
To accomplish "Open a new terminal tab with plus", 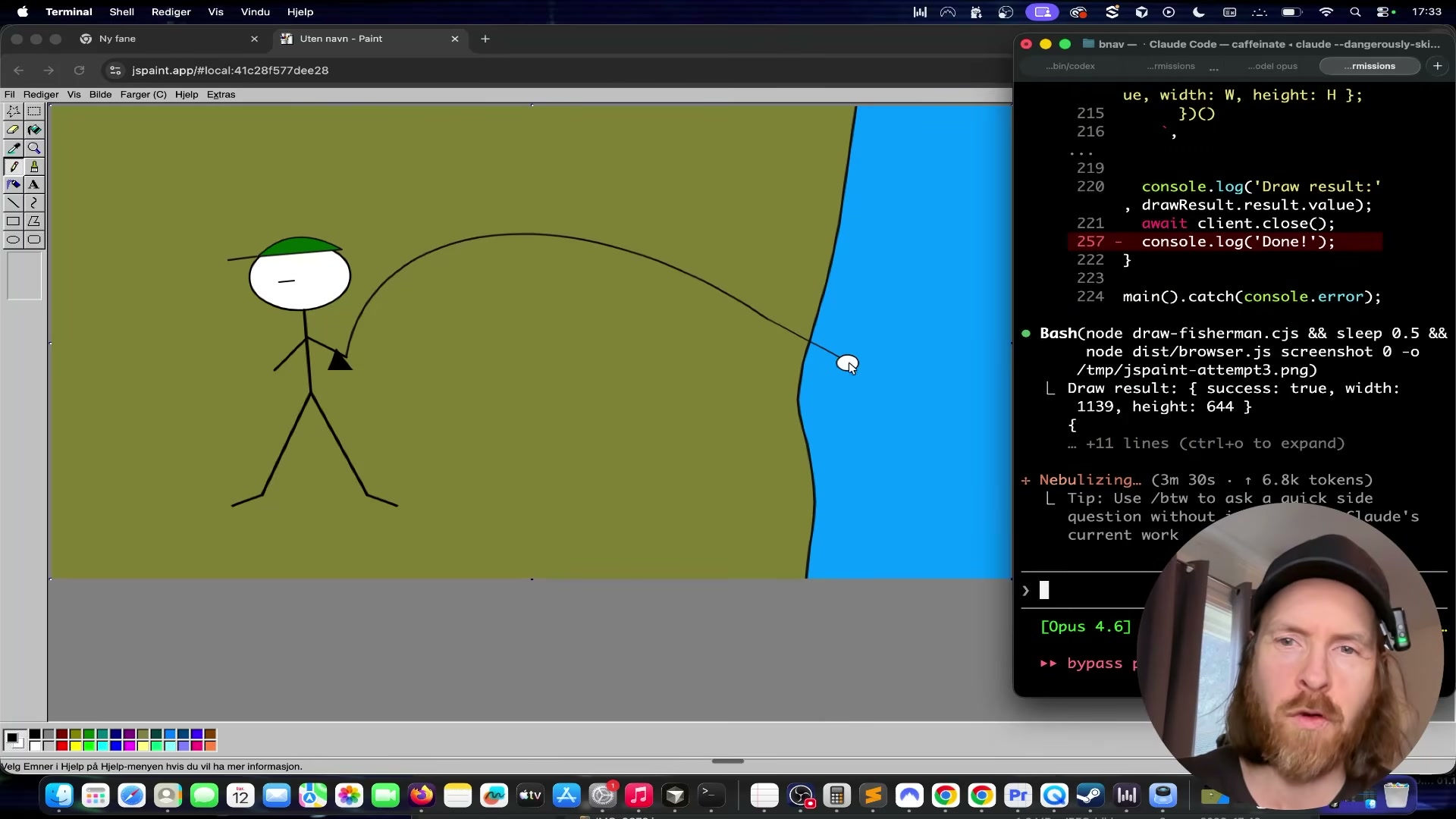I will click(x=1437, y=66).
